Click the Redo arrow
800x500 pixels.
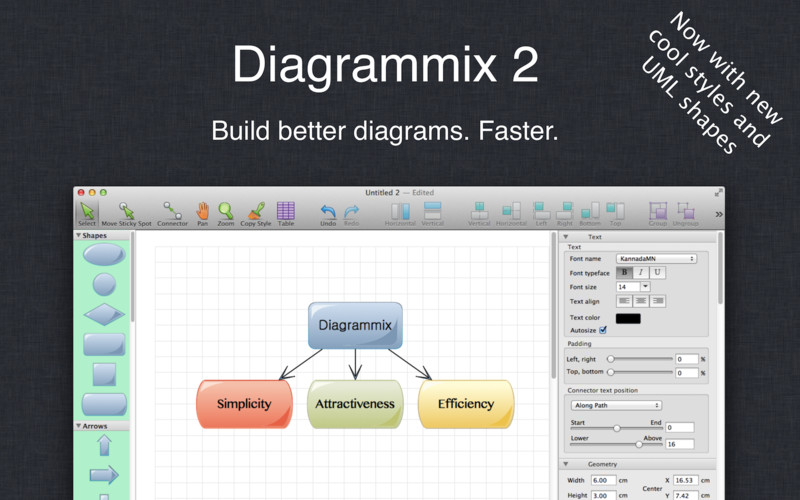(352, 214)
